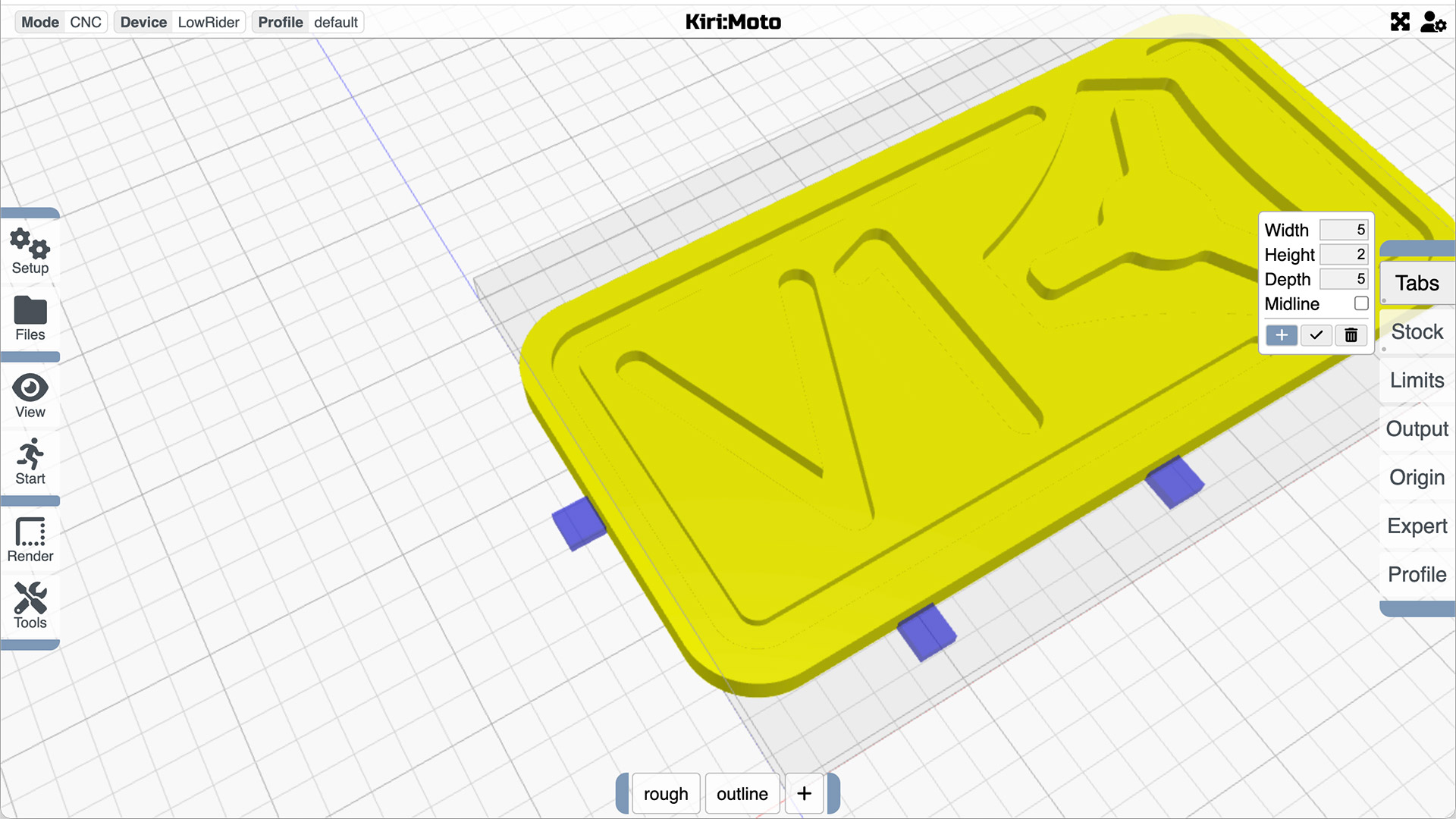Edit the Width input field
Screen dimensions: 1456x819
[x=1342, y=229]
